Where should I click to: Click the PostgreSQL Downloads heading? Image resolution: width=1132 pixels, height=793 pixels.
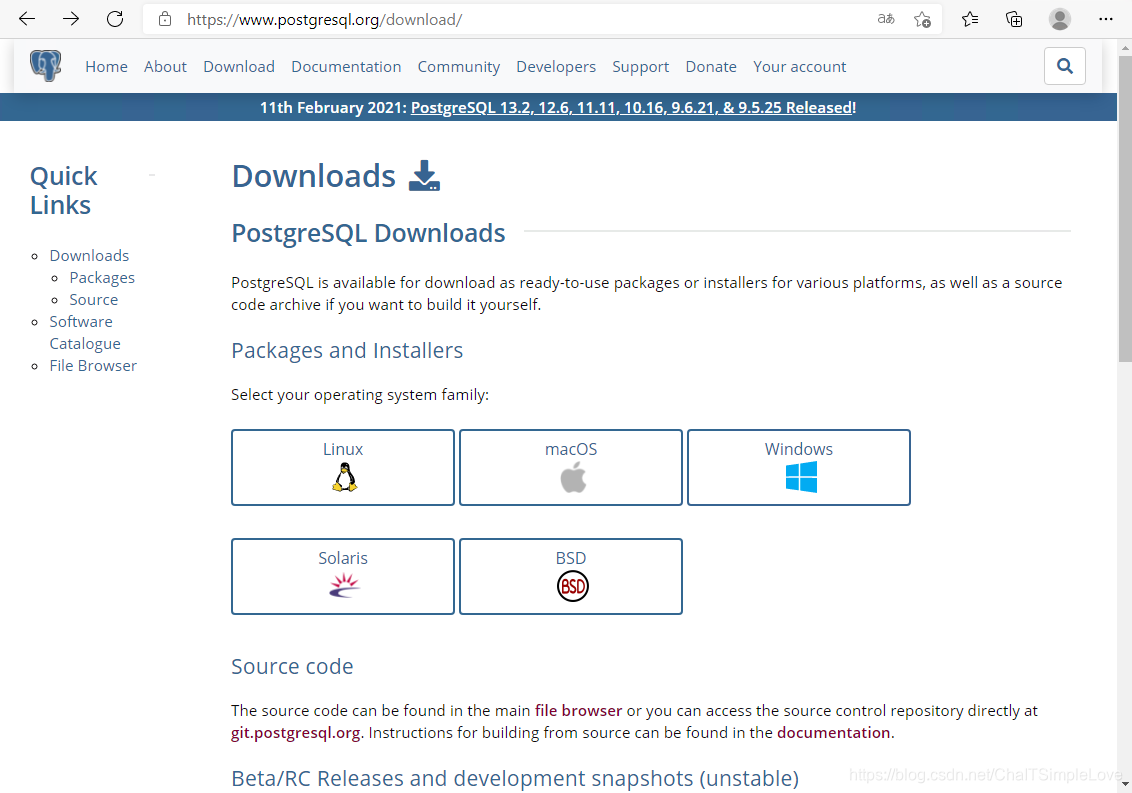368,233
